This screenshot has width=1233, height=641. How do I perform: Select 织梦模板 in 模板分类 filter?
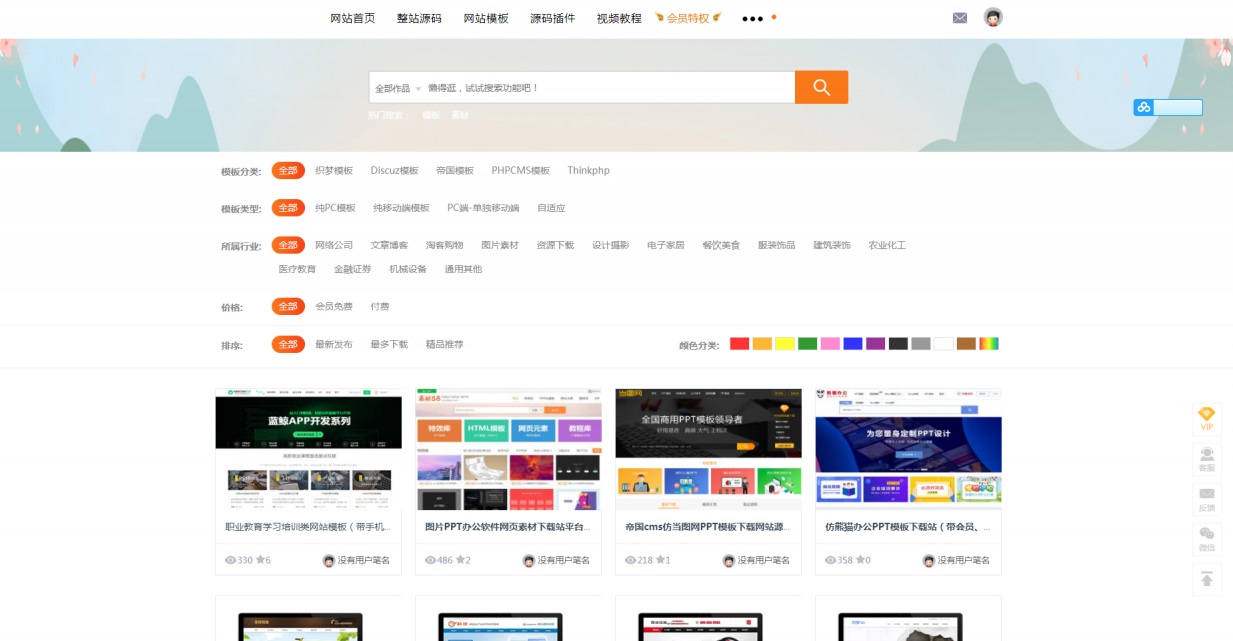pos(334,171)
